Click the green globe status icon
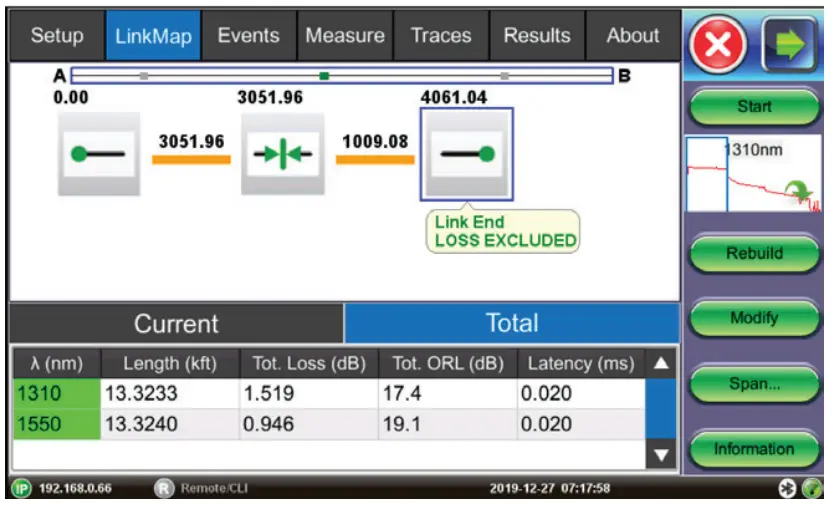The image size is (832, 505). tap(812, 487)
